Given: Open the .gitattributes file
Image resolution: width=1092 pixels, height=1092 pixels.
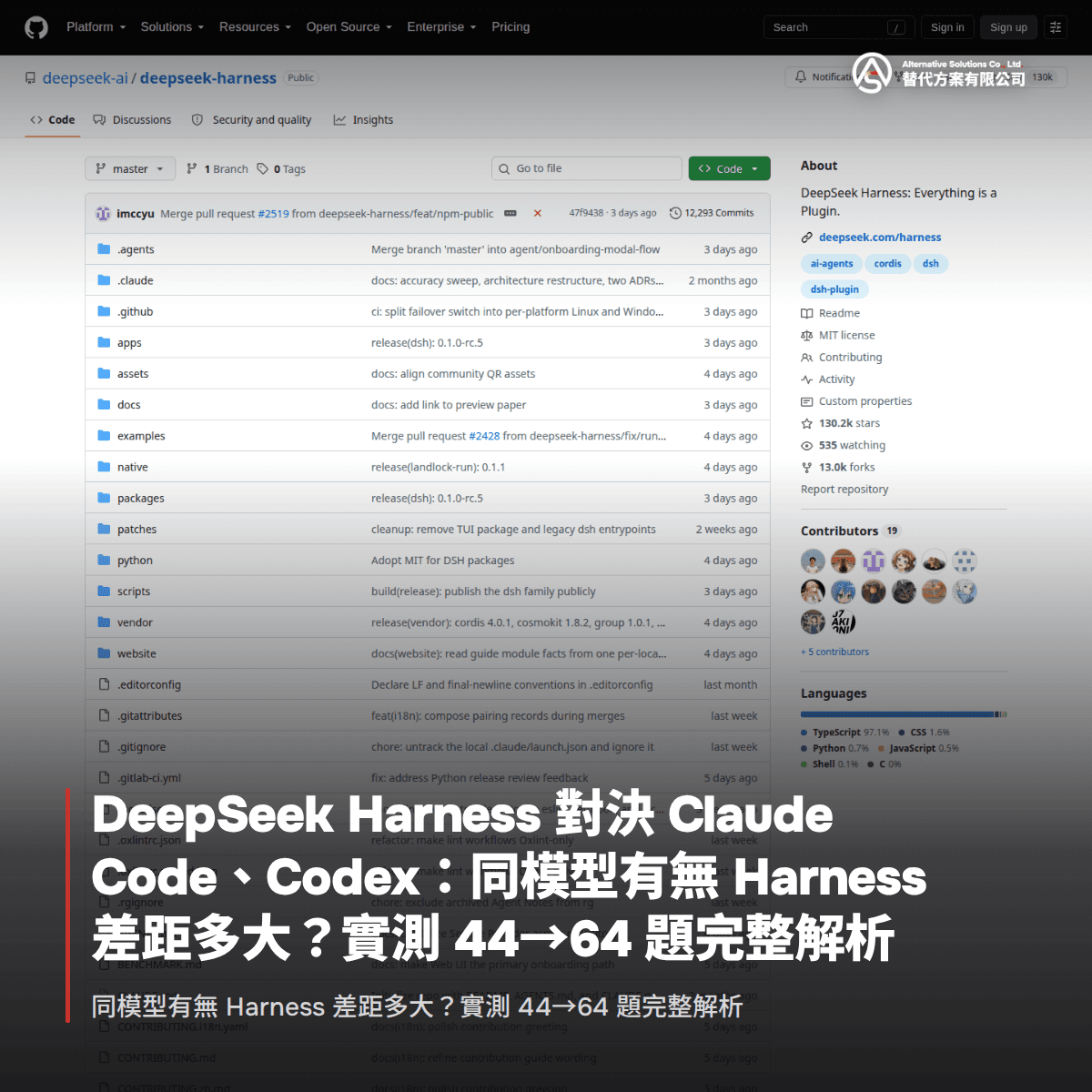Looking at the screenshot, I should coord(149,715).
